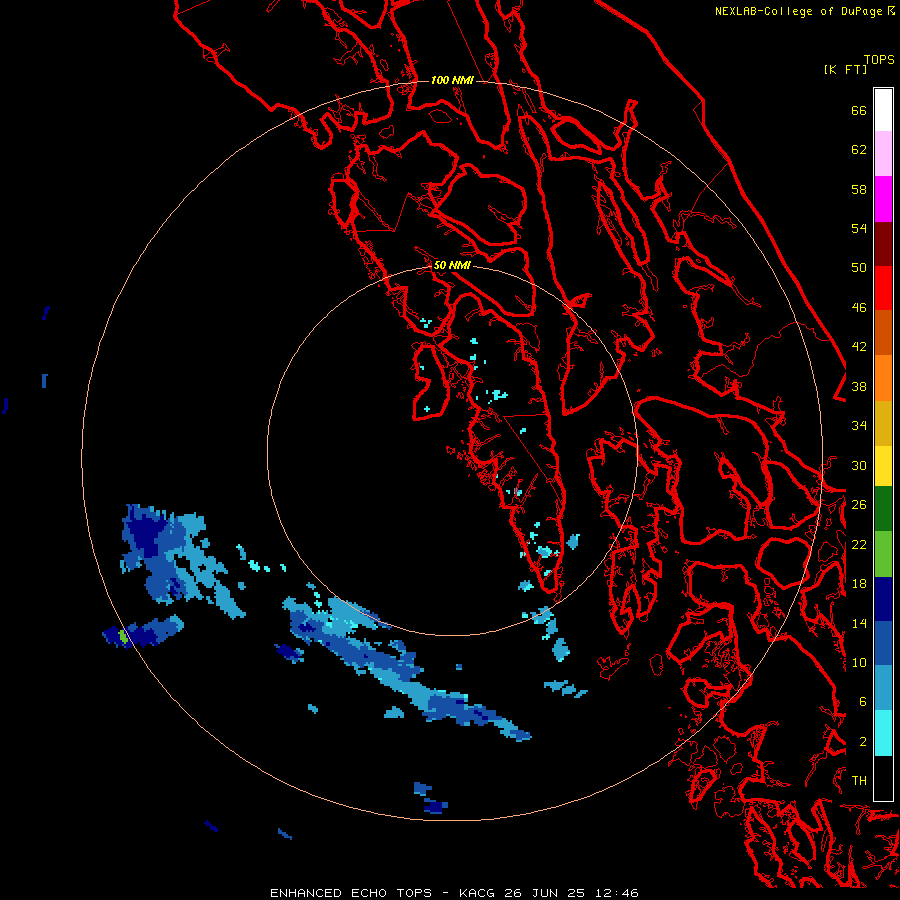Screen dimensions: 900x900
Task: Click the dark orange 42 kft legend swatch
Action: click(883, 333)
